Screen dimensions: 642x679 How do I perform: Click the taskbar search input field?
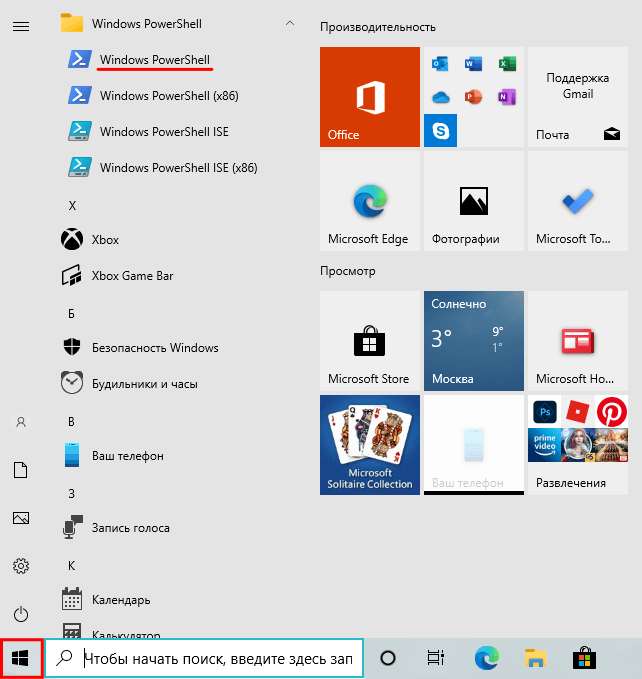click(x=216, y=658)
